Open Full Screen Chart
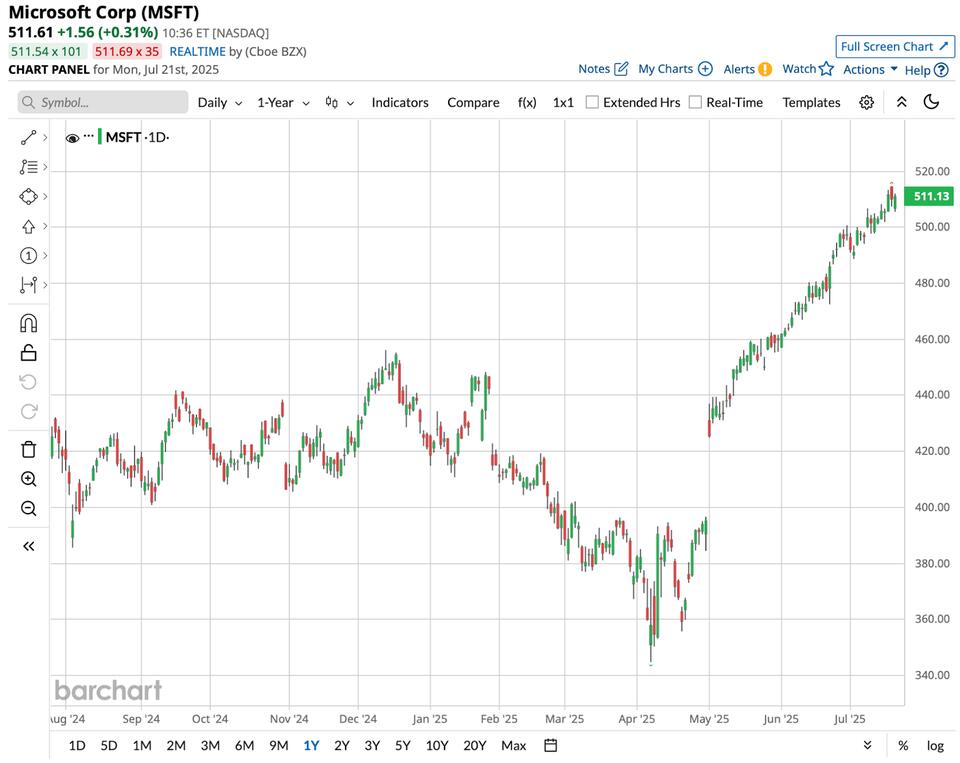960x763 pixels. click(894, 47)
